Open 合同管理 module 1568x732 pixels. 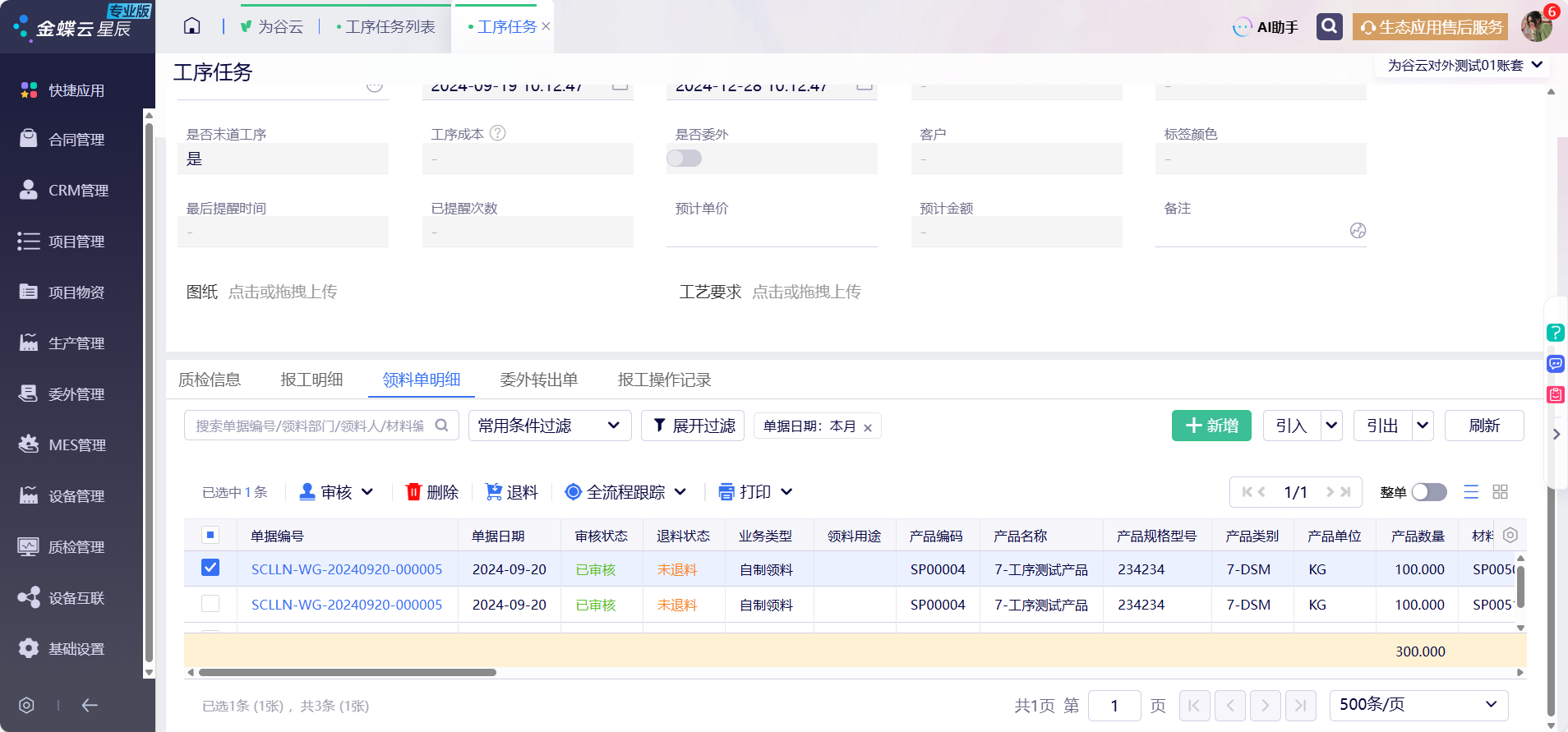point(63,140)
